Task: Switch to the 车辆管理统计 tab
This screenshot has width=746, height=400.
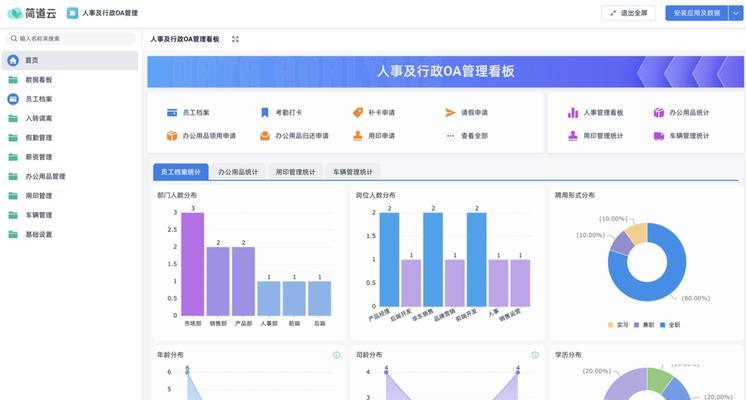Action: click(353, 172)
